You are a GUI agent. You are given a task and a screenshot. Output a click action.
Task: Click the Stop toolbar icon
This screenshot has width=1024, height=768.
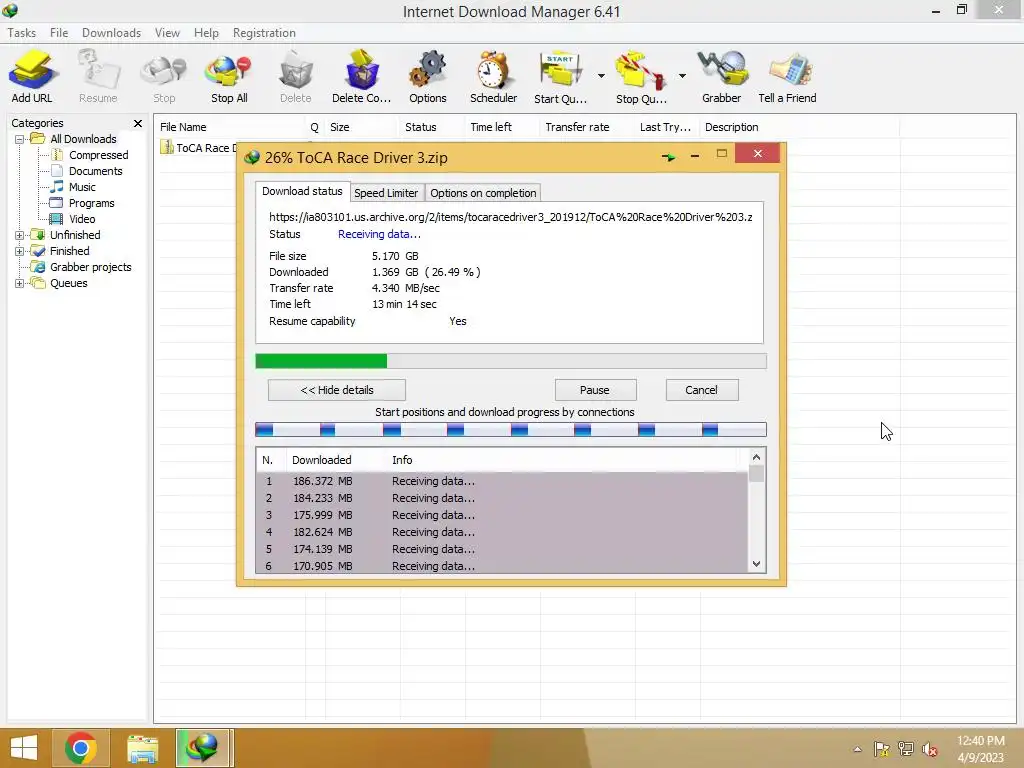[x=164, y=76]
